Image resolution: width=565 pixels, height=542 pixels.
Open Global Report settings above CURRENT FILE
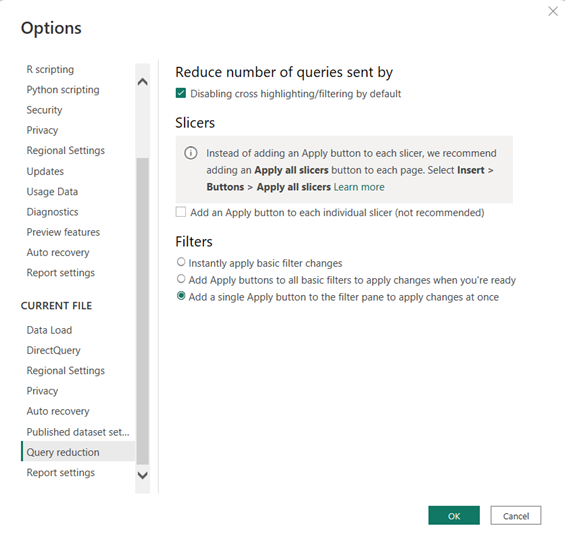pyautogui.click(x=60, y=273)
